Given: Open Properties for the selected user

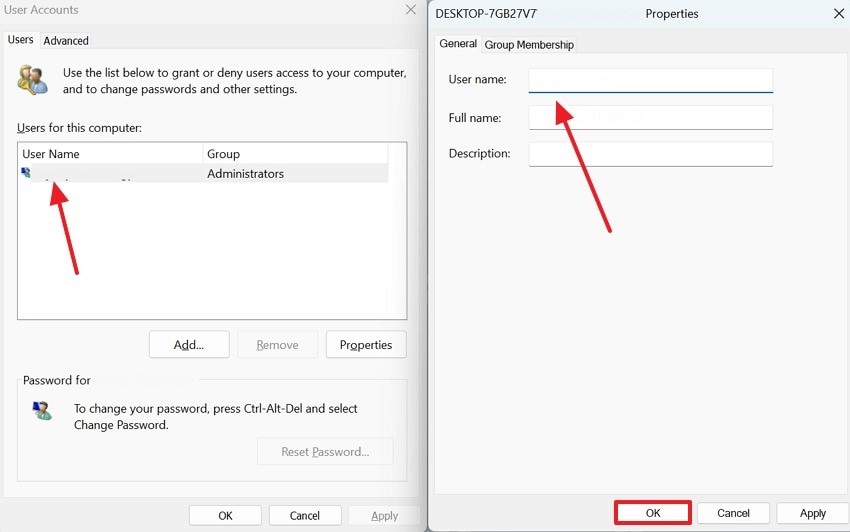Looking at the screenshot, I should pos(366,345).
